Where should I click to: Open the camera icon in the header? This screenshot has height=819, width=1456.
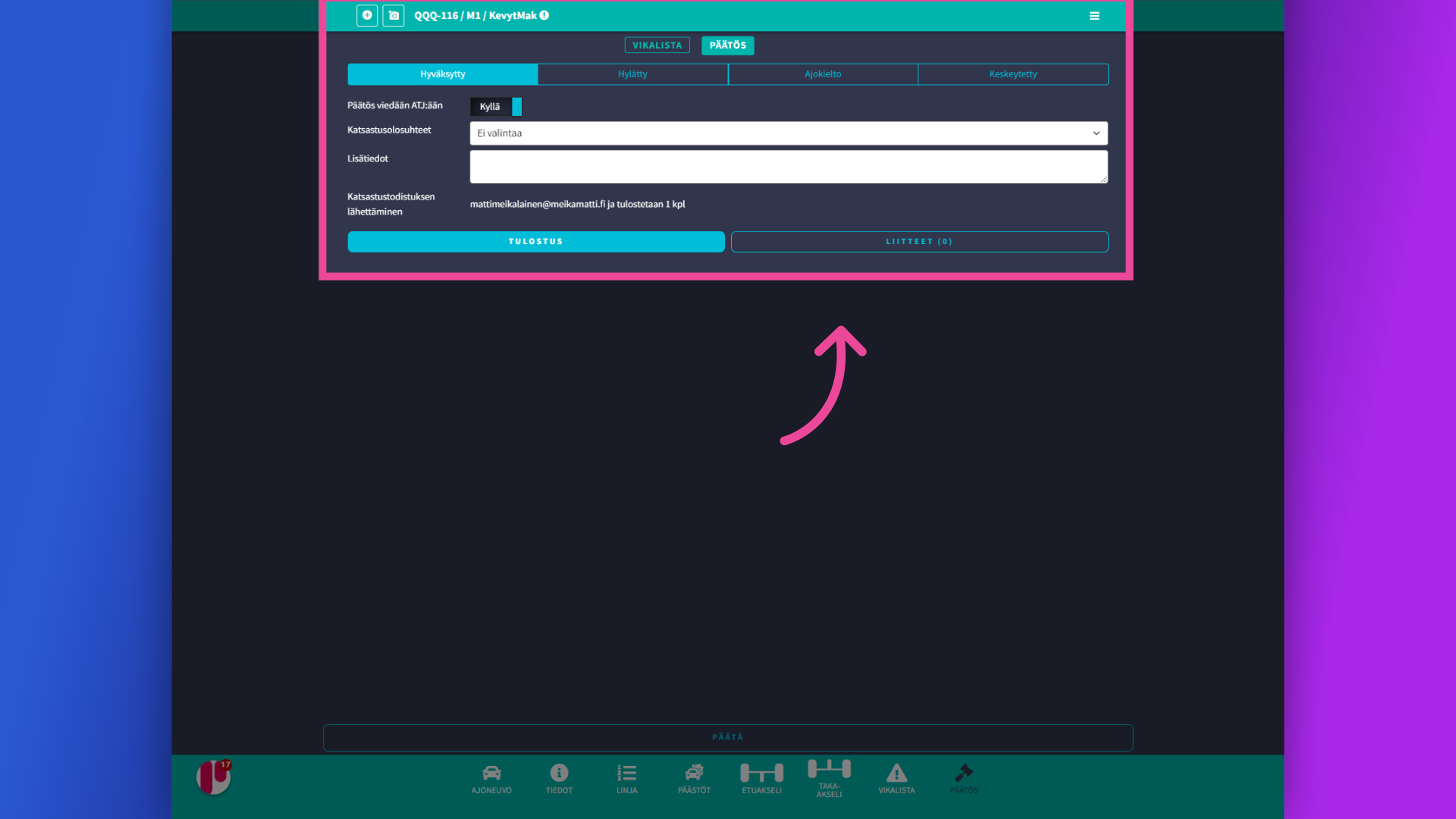tap(394, 15)
